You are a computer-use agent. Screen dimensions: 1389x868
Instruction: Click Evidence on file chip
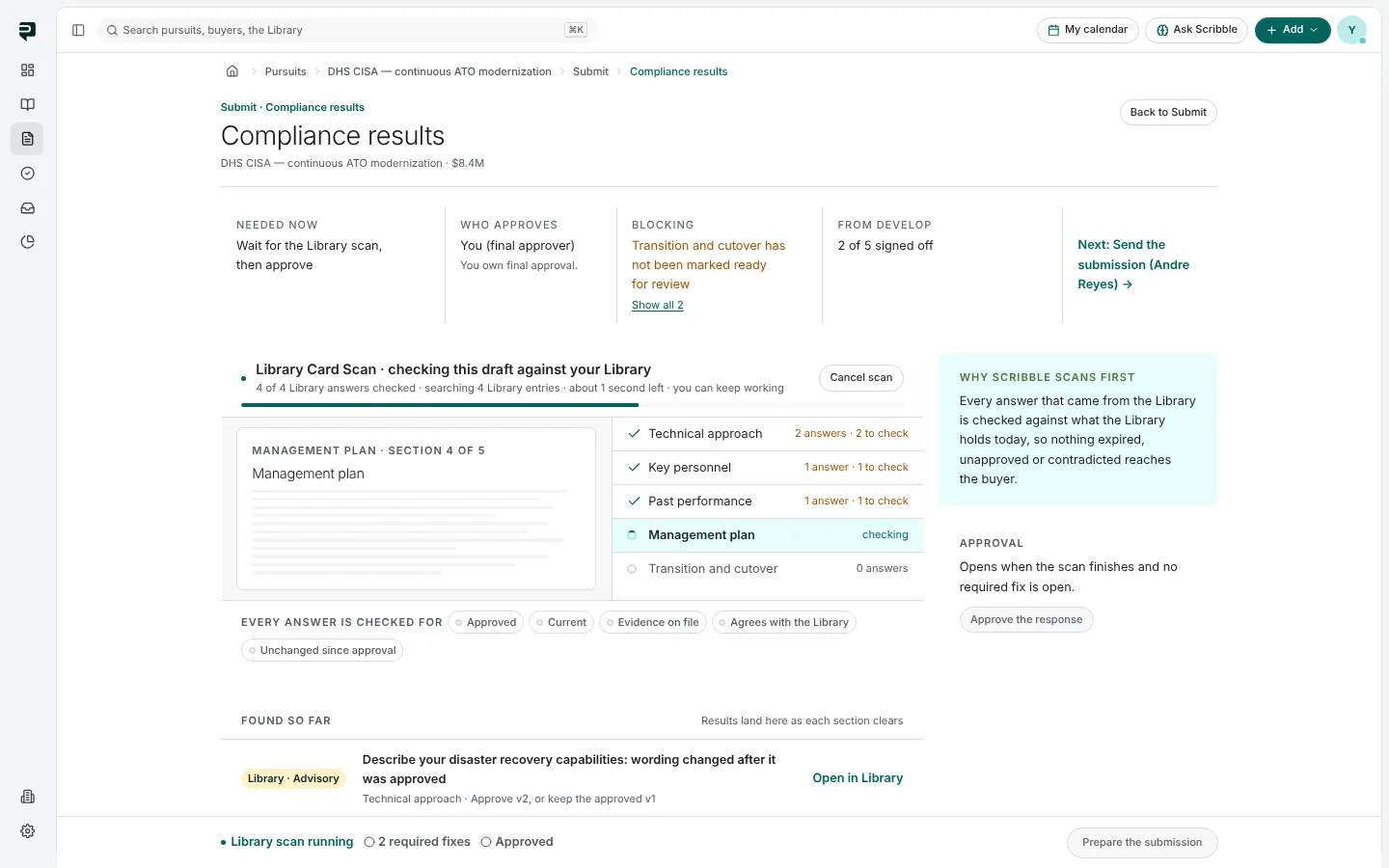[x=653, y=622]
